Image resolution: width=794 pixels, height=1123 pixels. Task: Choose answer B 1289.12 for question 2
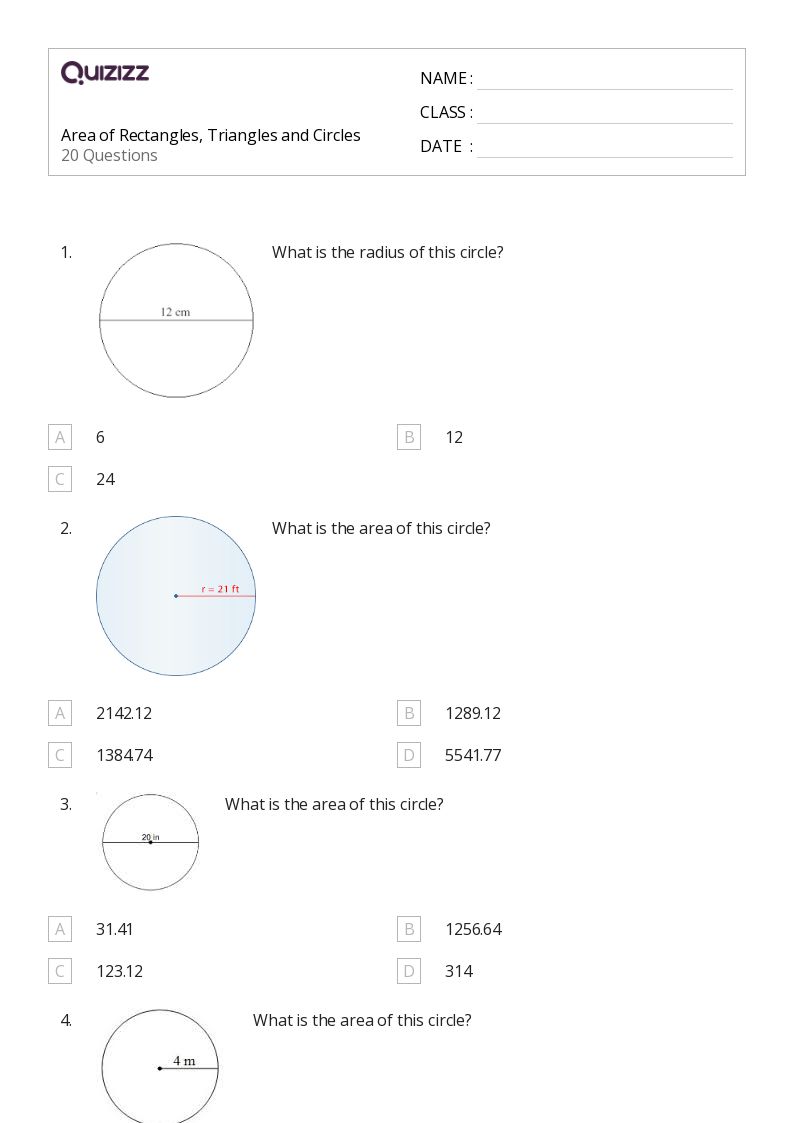409,713
